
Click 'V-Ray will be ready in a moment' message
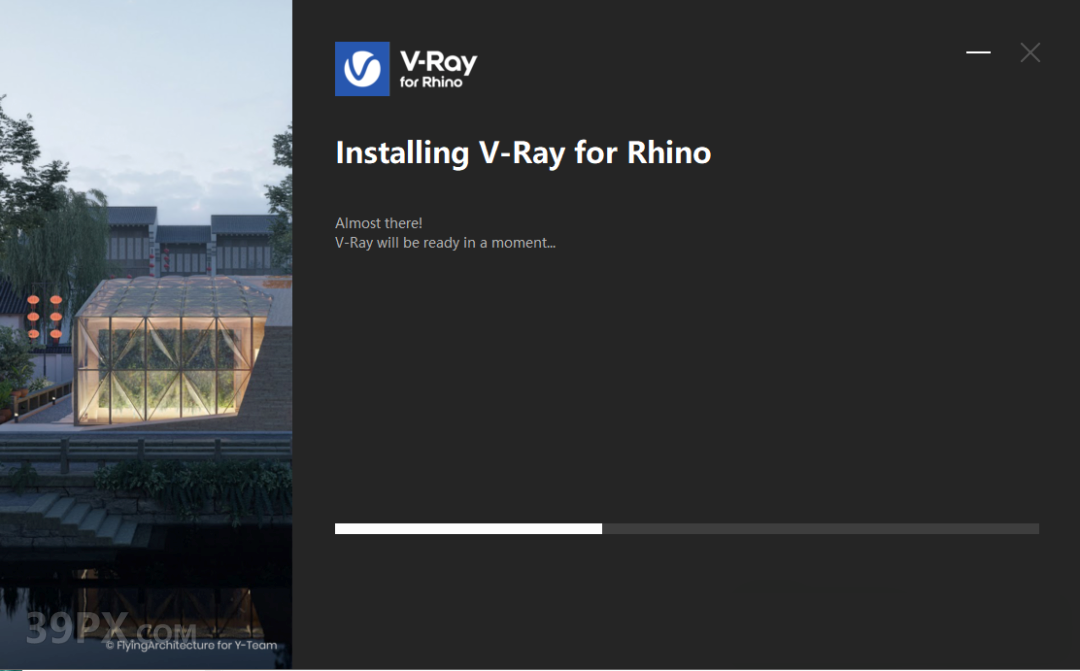[x=445, y=242]
